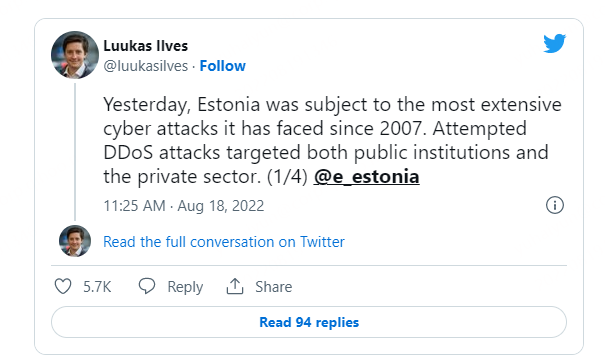Open Luukas Ilves' large profile avatar

(x=75, y=55)
